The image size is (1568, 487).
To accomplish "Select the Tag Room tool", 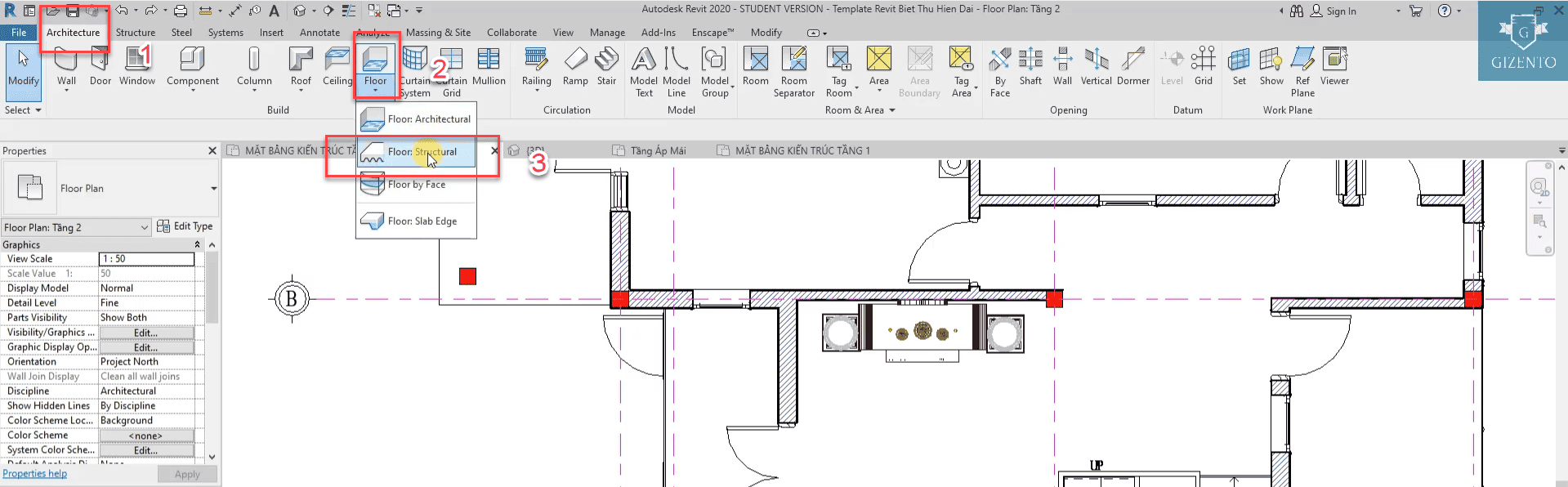I will click(839, 72).
